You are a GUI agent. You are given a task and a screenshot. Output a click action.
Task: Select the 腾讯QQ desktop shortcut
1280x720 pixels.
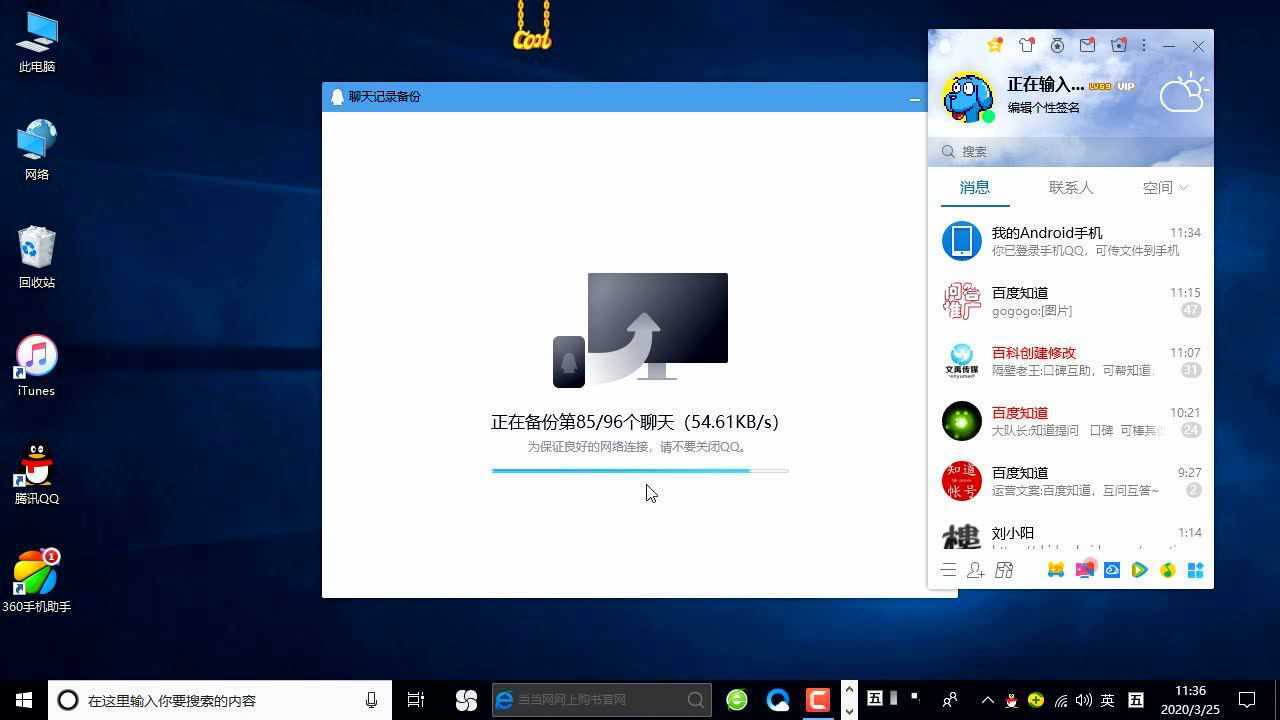point(37,474)
